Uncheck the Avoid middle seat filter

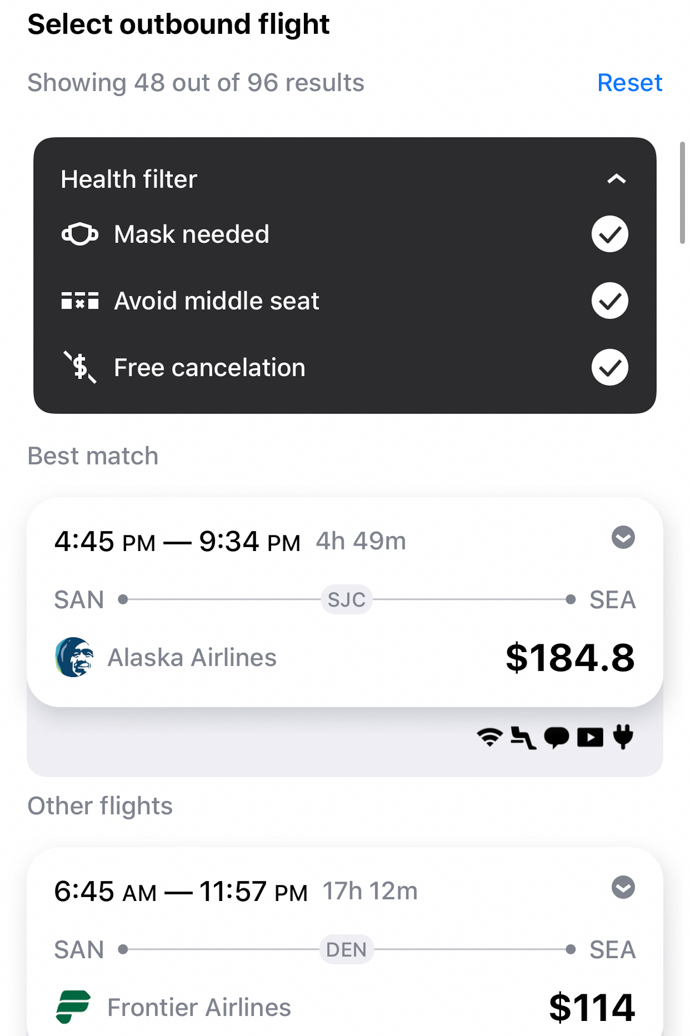609,301
